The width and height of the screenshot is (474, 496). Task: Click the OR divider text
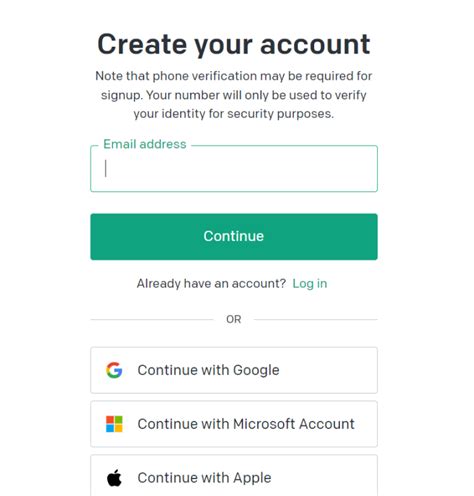(234, 319)
